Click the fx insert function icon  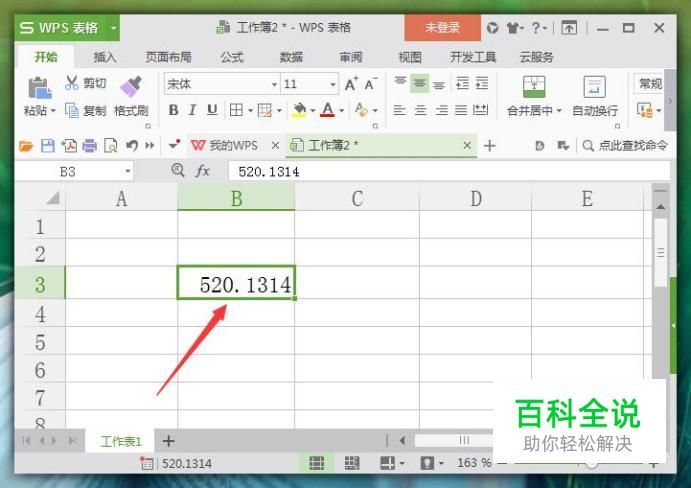[x=202, y=171]
